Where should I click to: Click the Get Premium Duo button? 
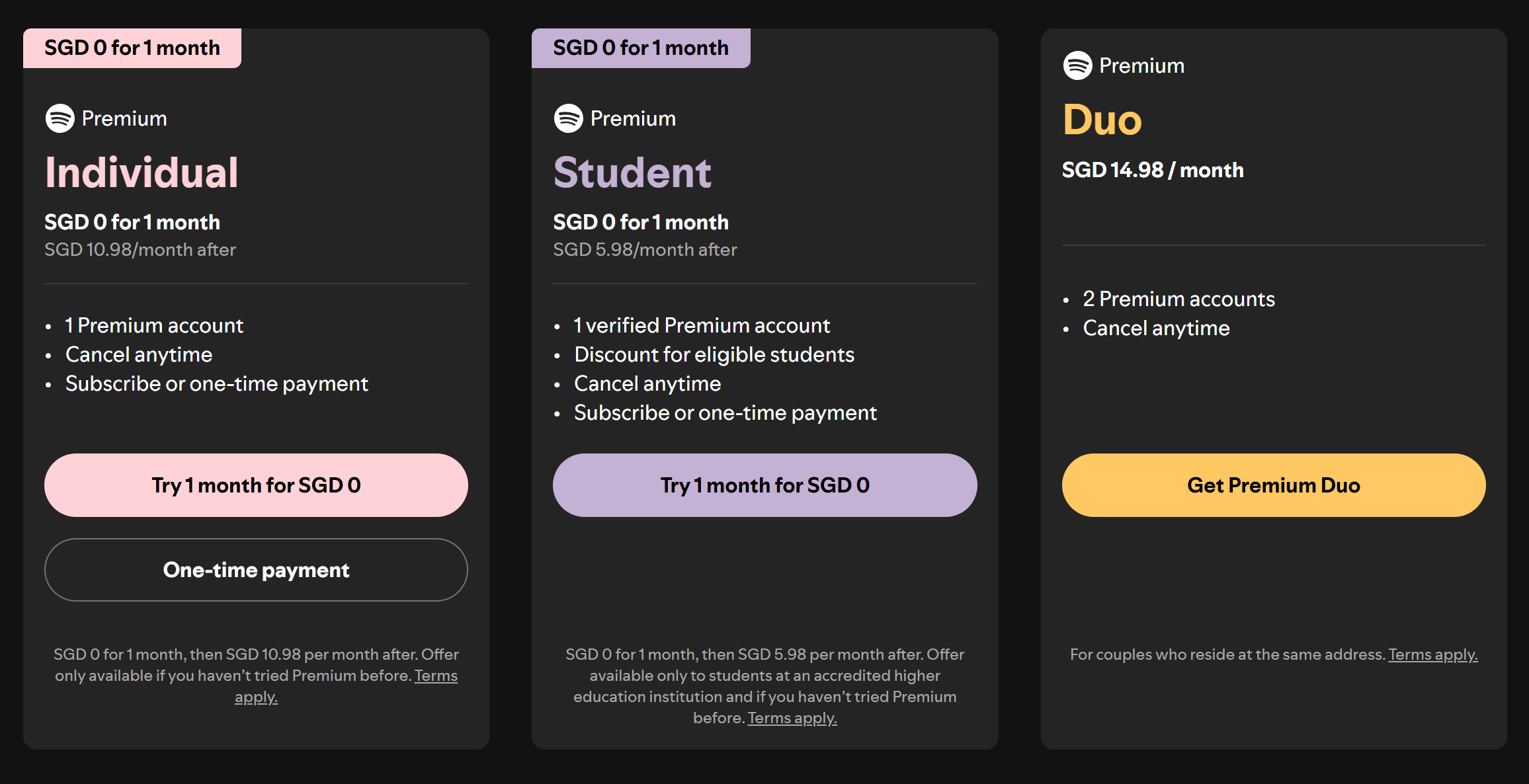[1273, 485]
